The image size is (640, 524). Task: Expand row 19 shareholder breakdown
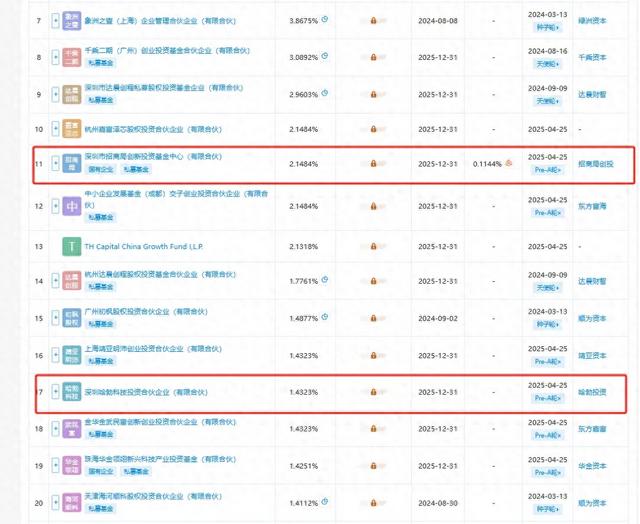click(x=56, y=466)
